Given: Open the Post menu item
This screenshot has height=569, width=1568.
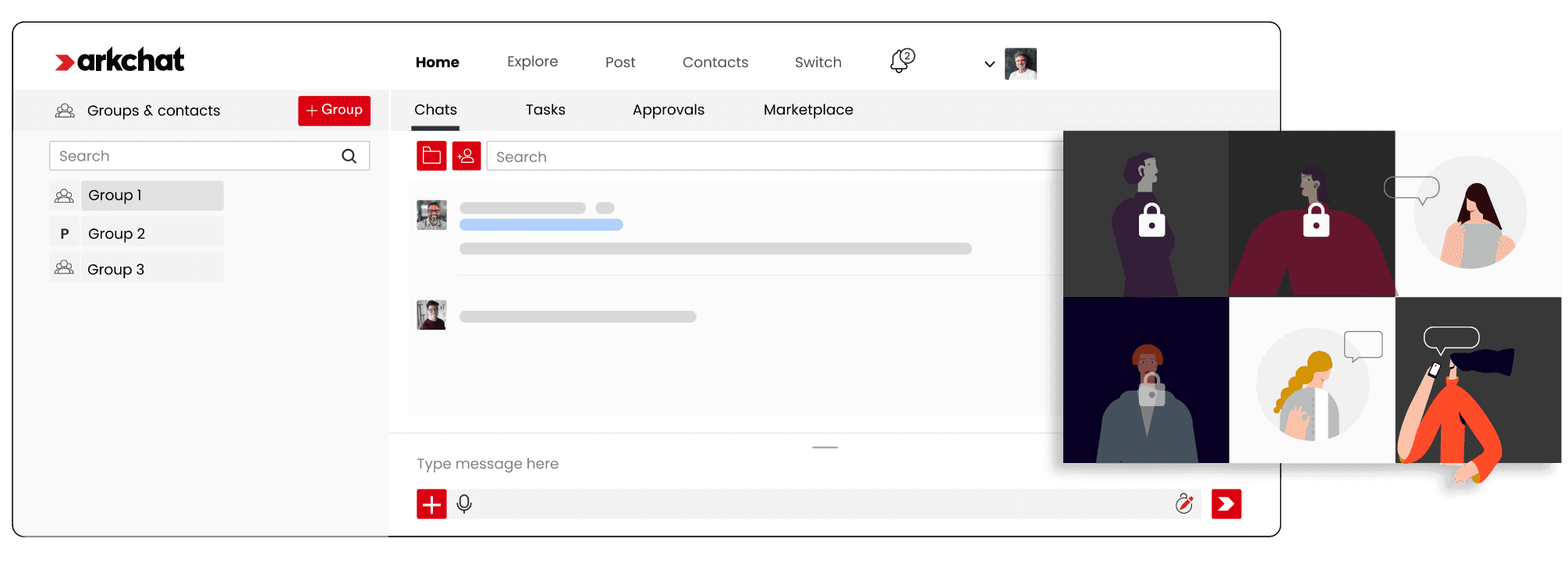Looking at the screenshot, I should point(620,62).
